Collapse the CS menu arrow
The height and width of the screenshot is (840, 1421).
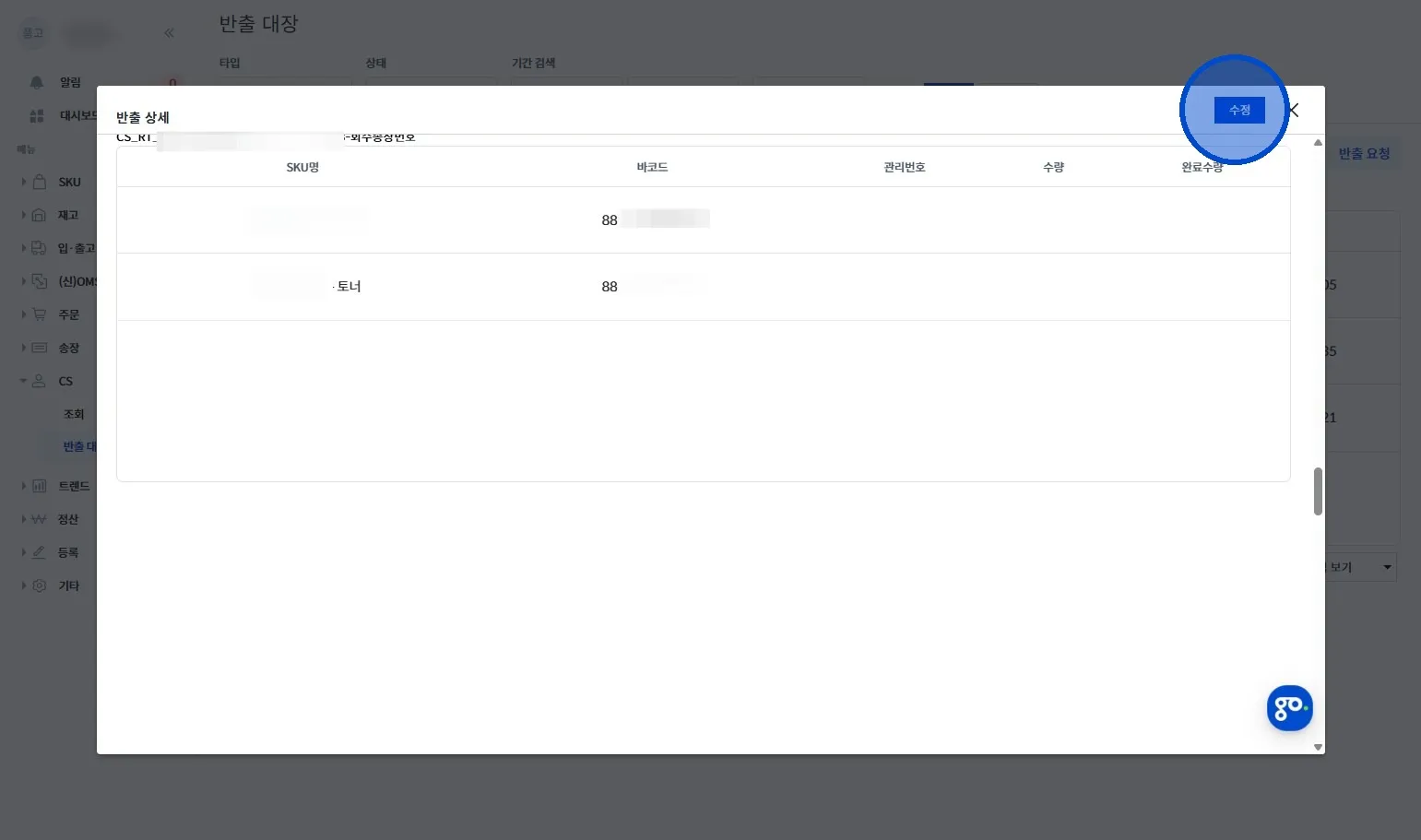[x=24, y=381]
